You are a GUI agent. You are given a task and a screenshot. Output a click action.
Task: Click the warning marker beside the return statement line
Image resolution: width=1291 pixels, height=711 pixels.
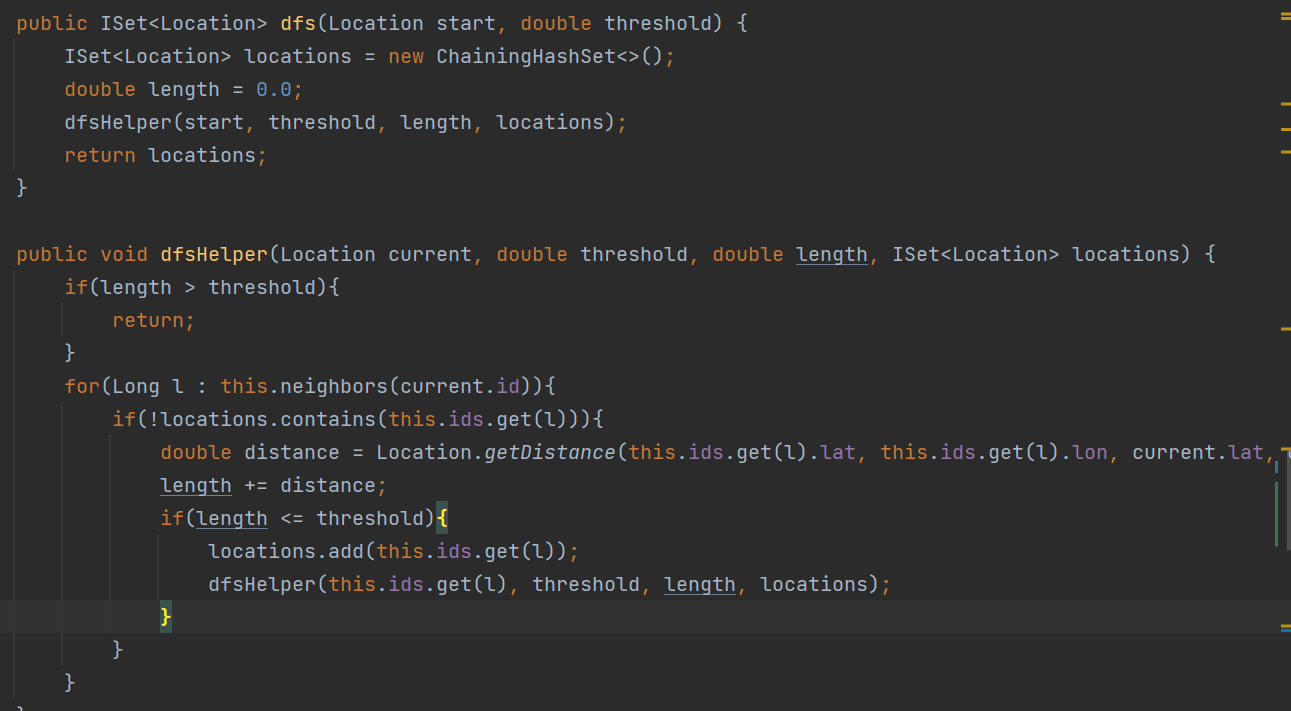1285,152
